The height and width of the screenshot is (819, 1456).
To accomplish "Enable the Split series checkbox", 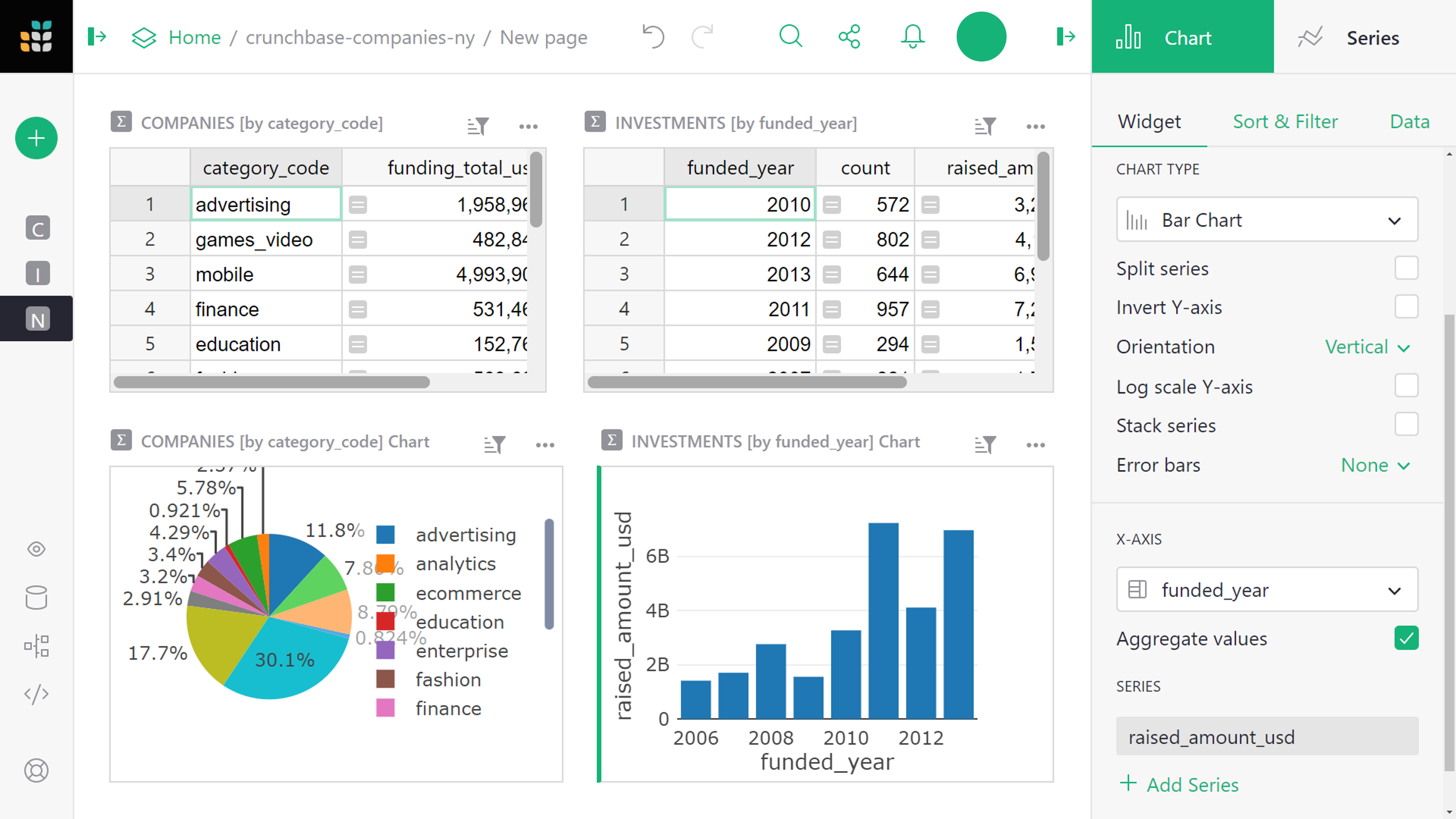I will point(1406,268).
